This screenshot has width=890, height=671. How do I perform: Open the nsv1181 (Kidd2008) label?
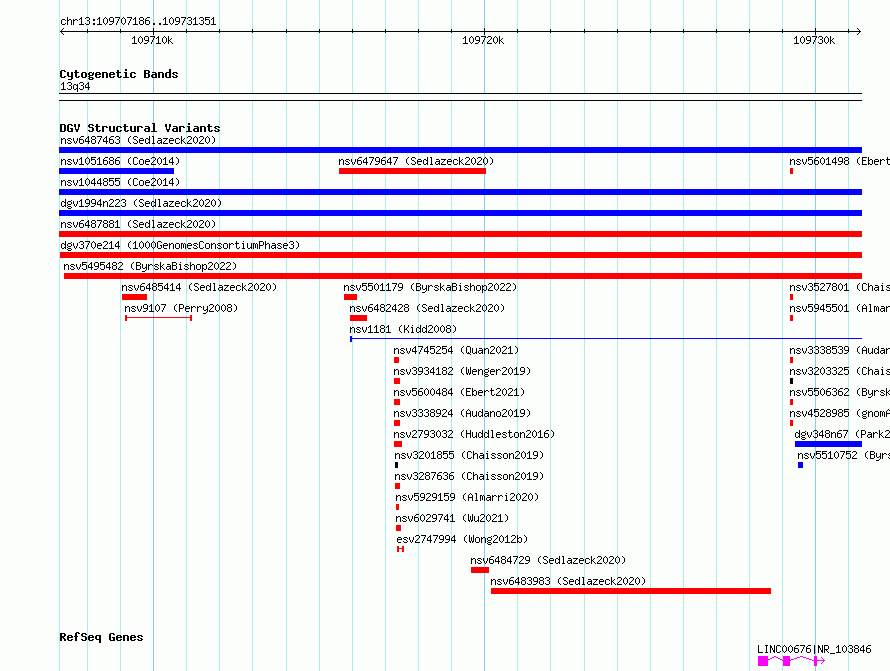[x=403, y=329]
